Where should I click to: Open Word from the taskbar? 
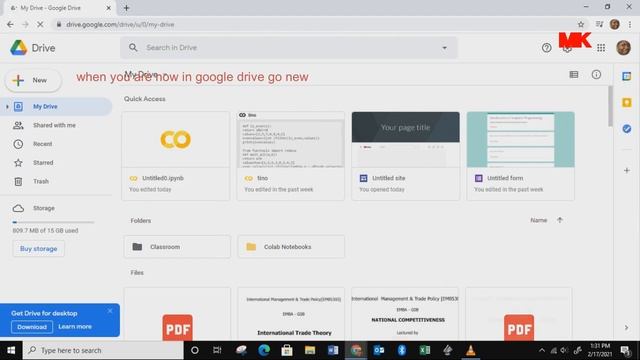click(333, 350)
